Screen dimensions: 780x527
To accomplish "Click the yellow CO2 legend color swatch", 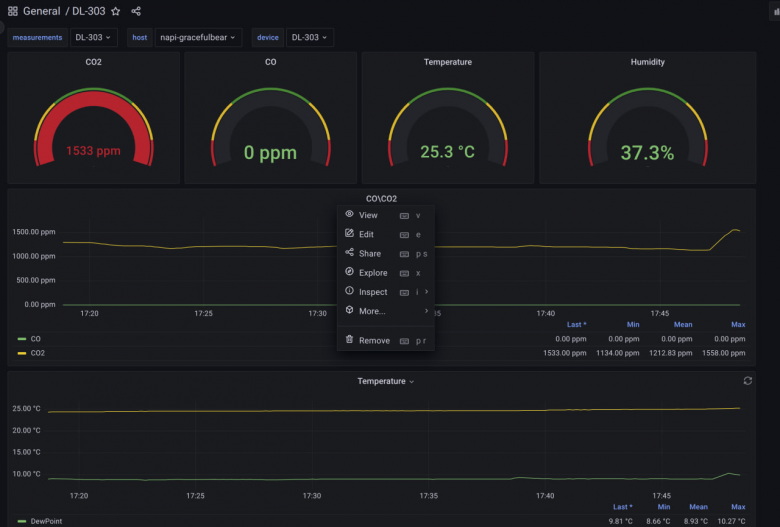I will [22, 353].
